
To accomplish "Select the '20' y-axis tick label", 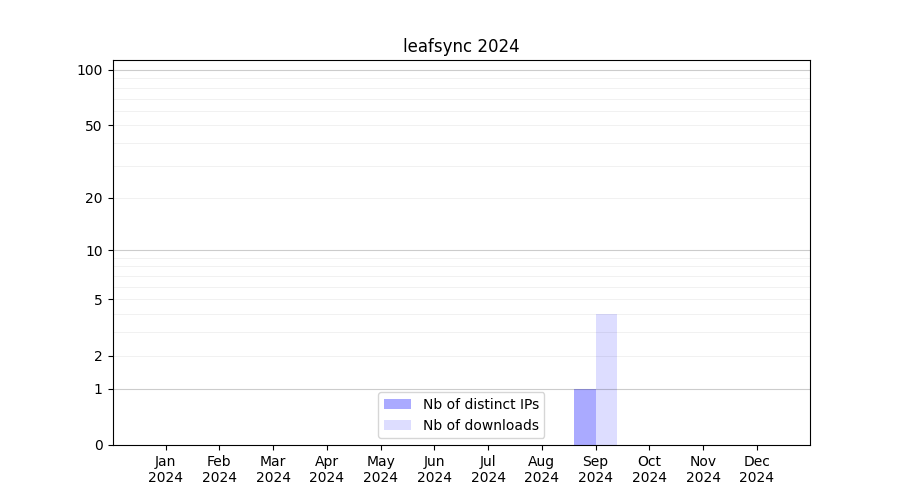I will tap(94, 198).
